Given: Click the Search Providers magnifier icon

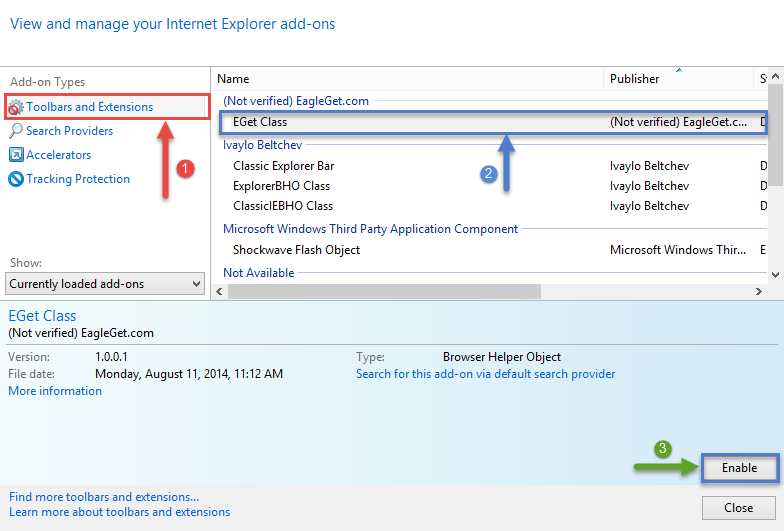Looking at the screenshot, I should 16,131.
